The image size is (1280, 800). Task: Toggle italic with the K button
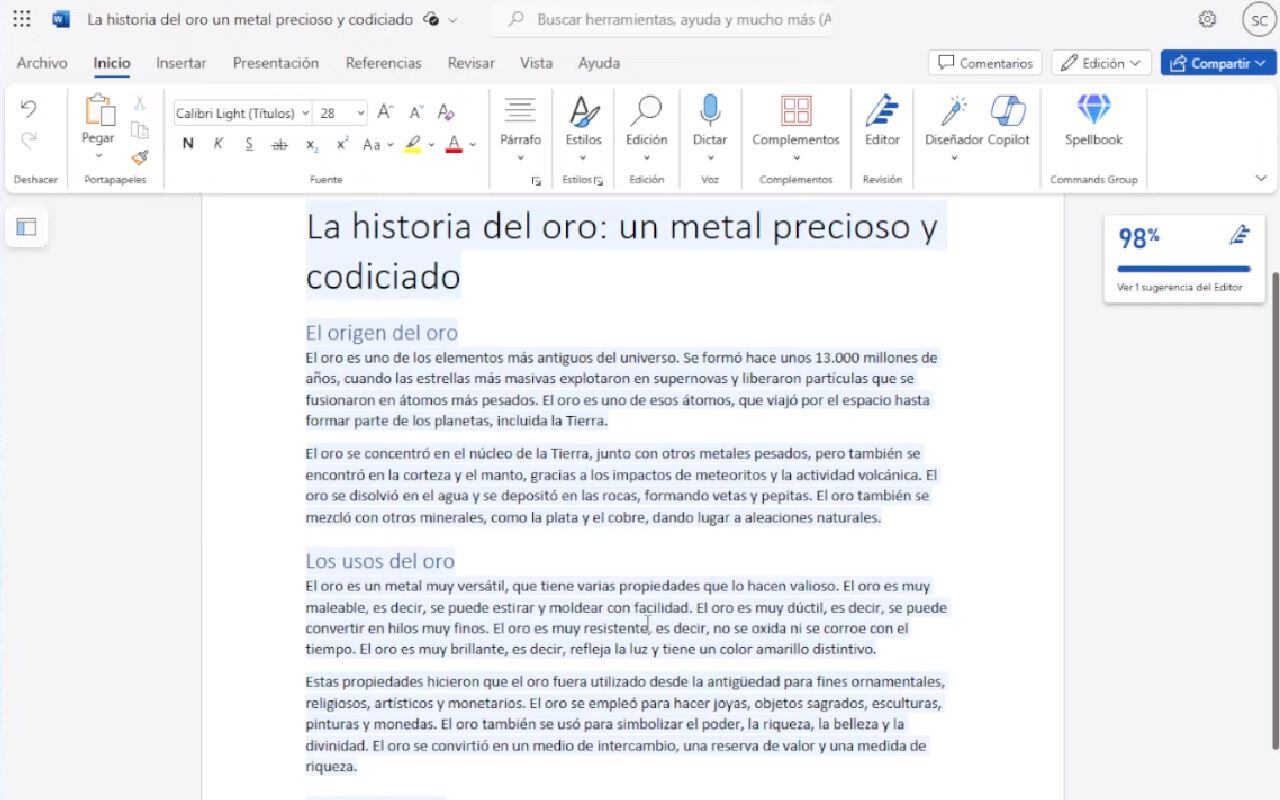point(217,143)
